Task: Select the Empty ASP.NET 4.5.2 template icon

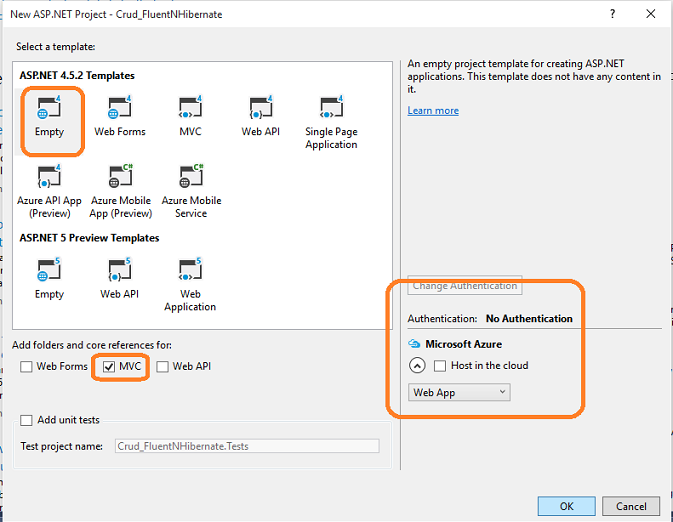Action: click(x=49, y=107)
